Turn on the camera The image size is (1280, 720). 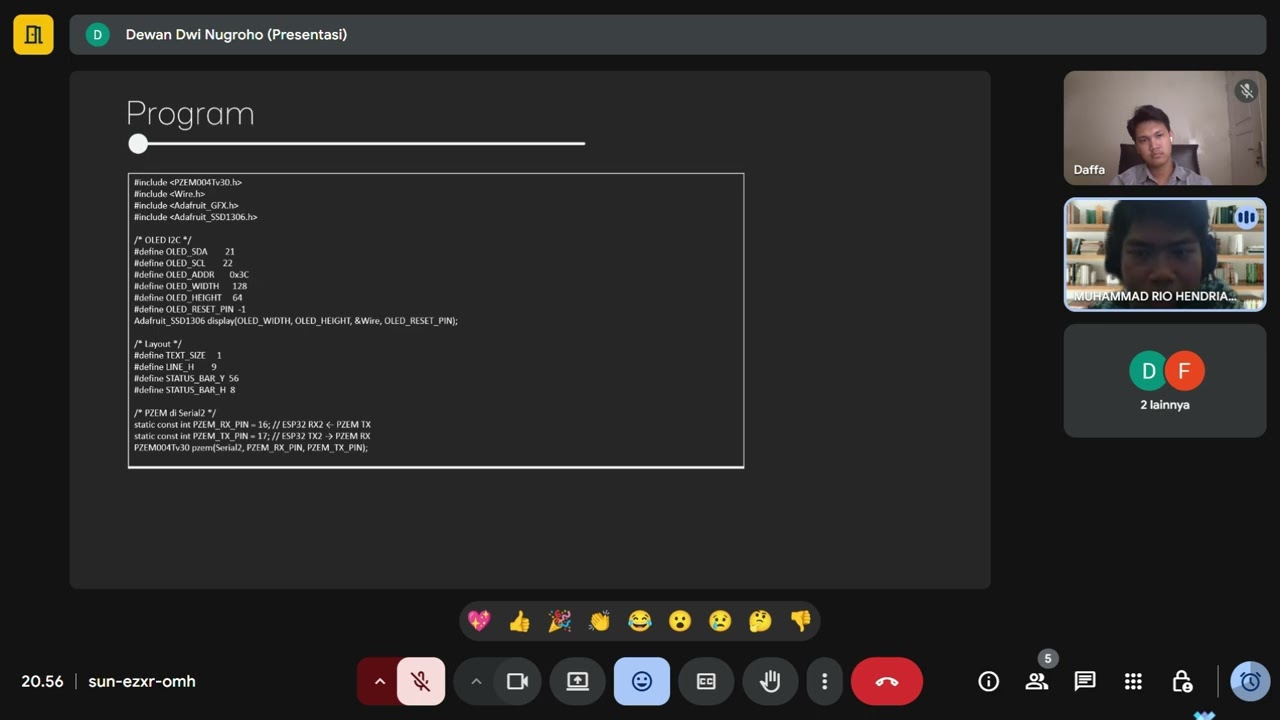point(517,681)
